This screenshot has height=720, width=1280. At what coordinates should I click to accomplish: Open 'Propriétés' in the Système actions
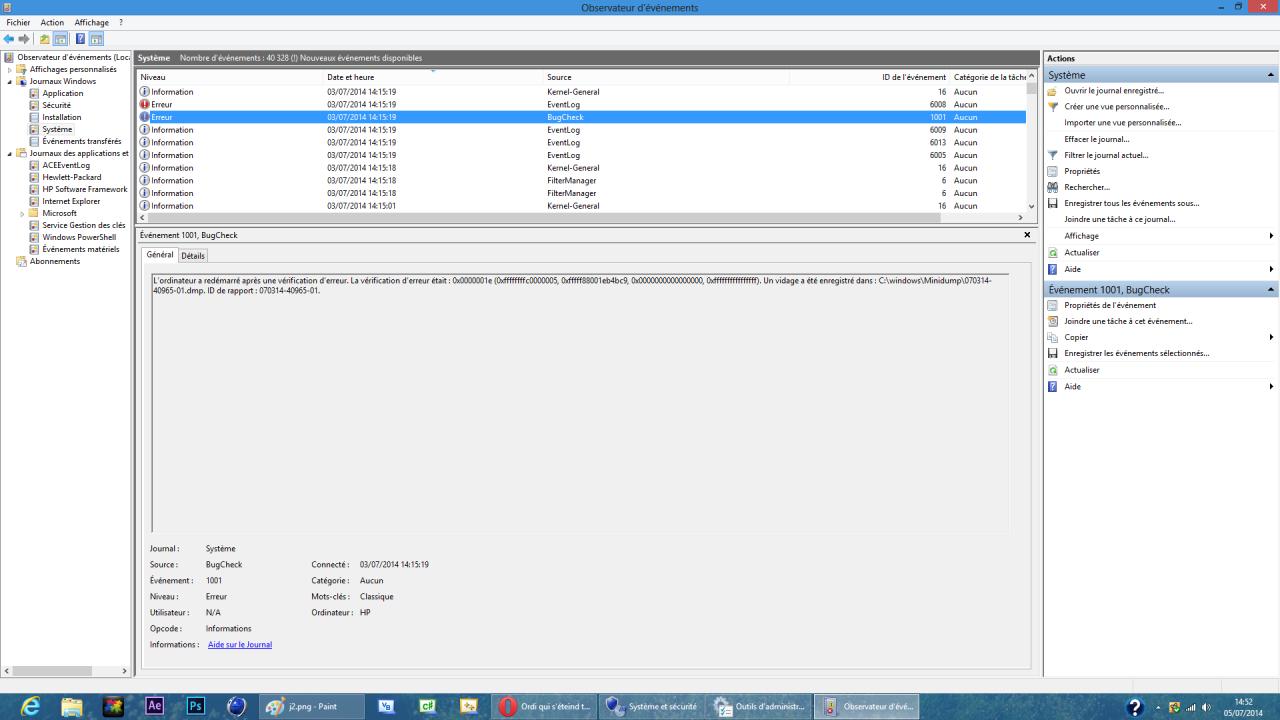[x=1082, y=171]
